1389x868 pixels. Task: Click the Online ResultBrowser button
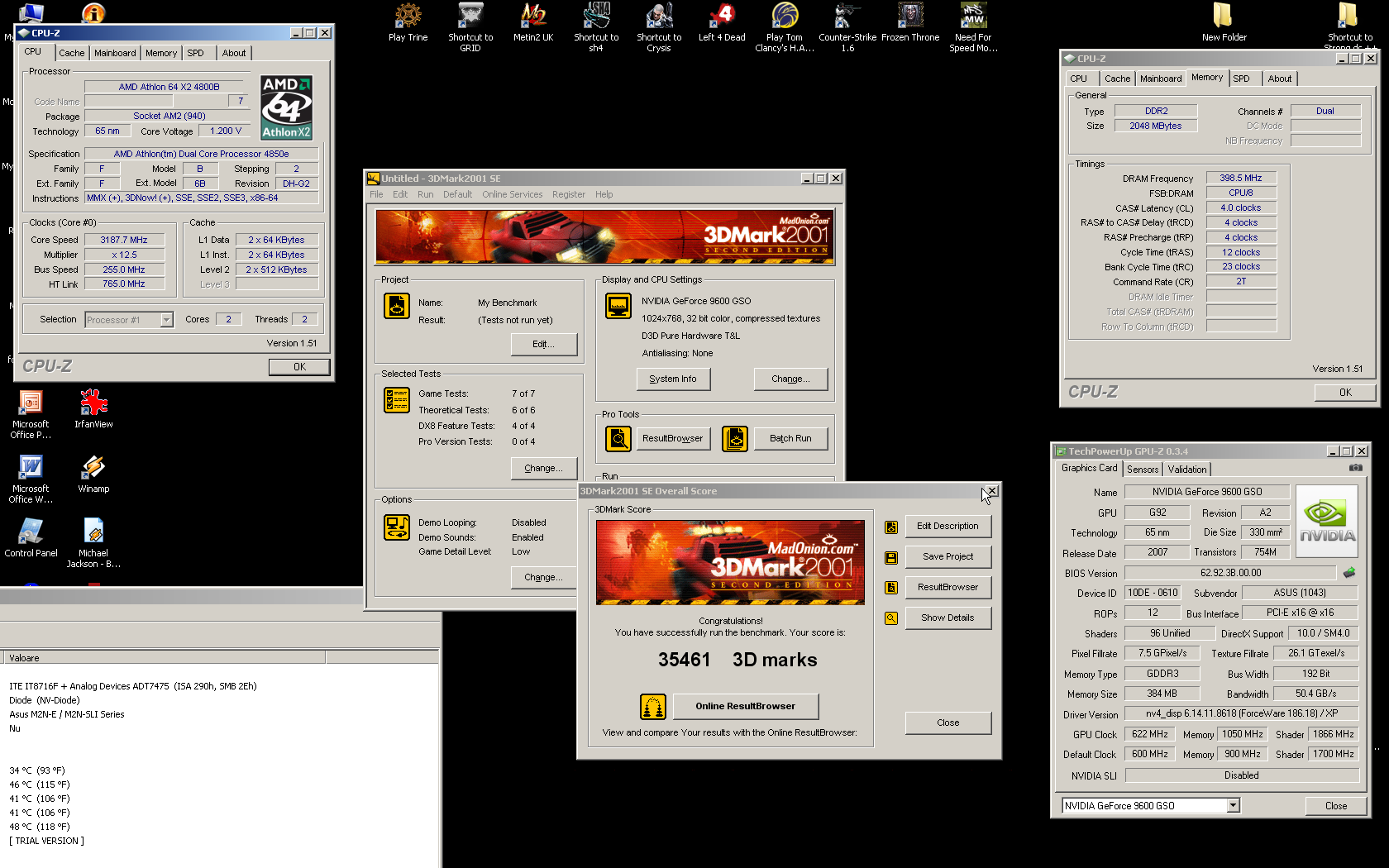(x=746, y=706)
